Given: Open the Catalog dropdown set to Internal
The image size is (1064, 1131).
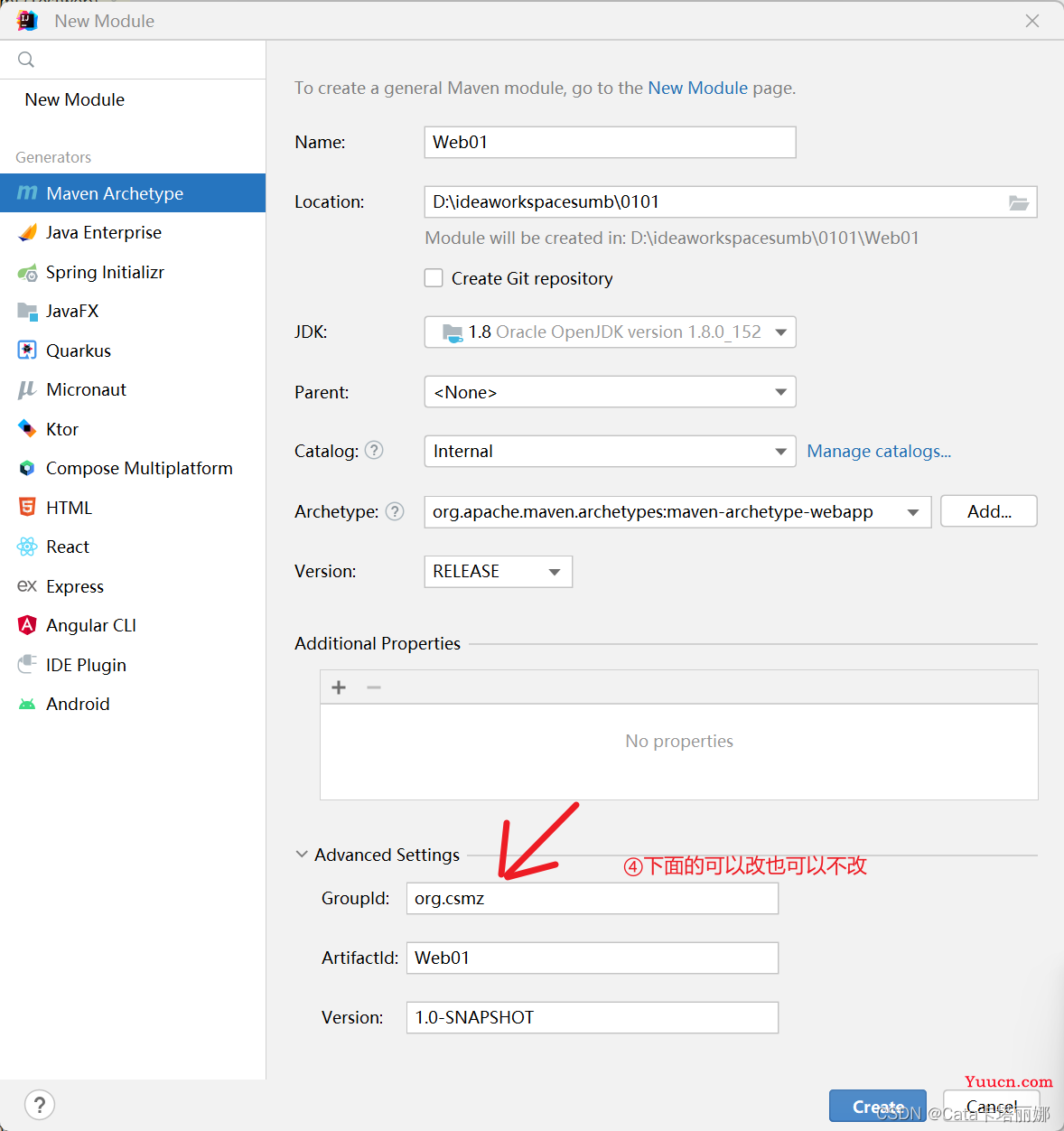Looking at the screenshot, I should point(611,452).
